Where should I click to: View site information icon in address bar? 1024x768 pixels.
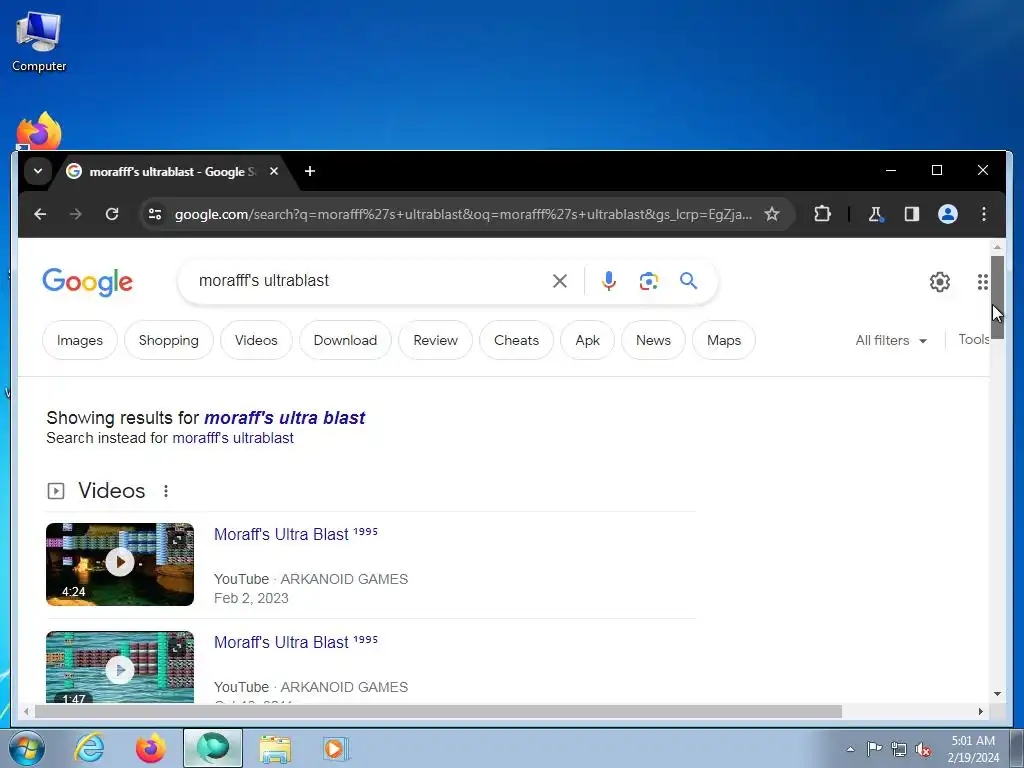[155, 214]
